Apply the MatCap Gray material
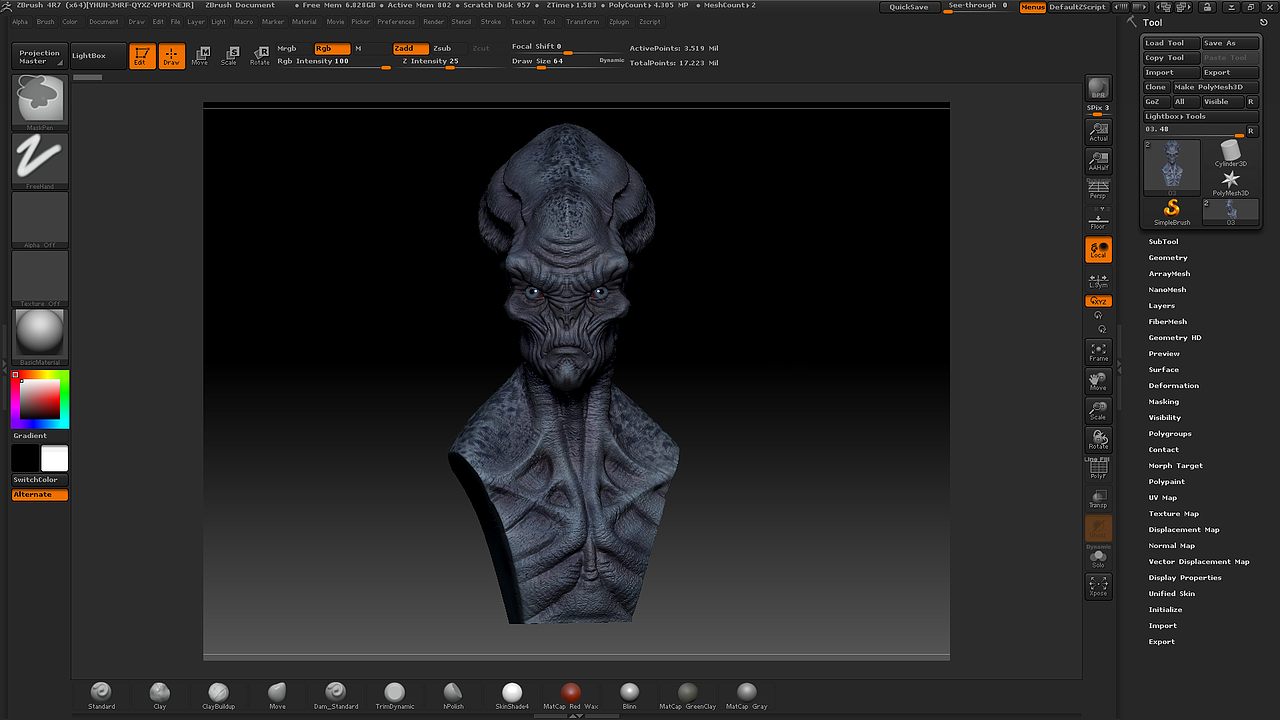Image resolution: width=1280 pixels, height=720 pixels. (746, 696)
